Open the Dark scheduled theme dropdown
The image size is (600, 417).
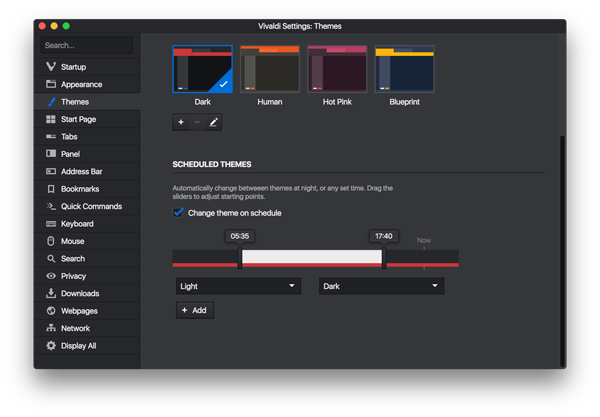point(382,286)
